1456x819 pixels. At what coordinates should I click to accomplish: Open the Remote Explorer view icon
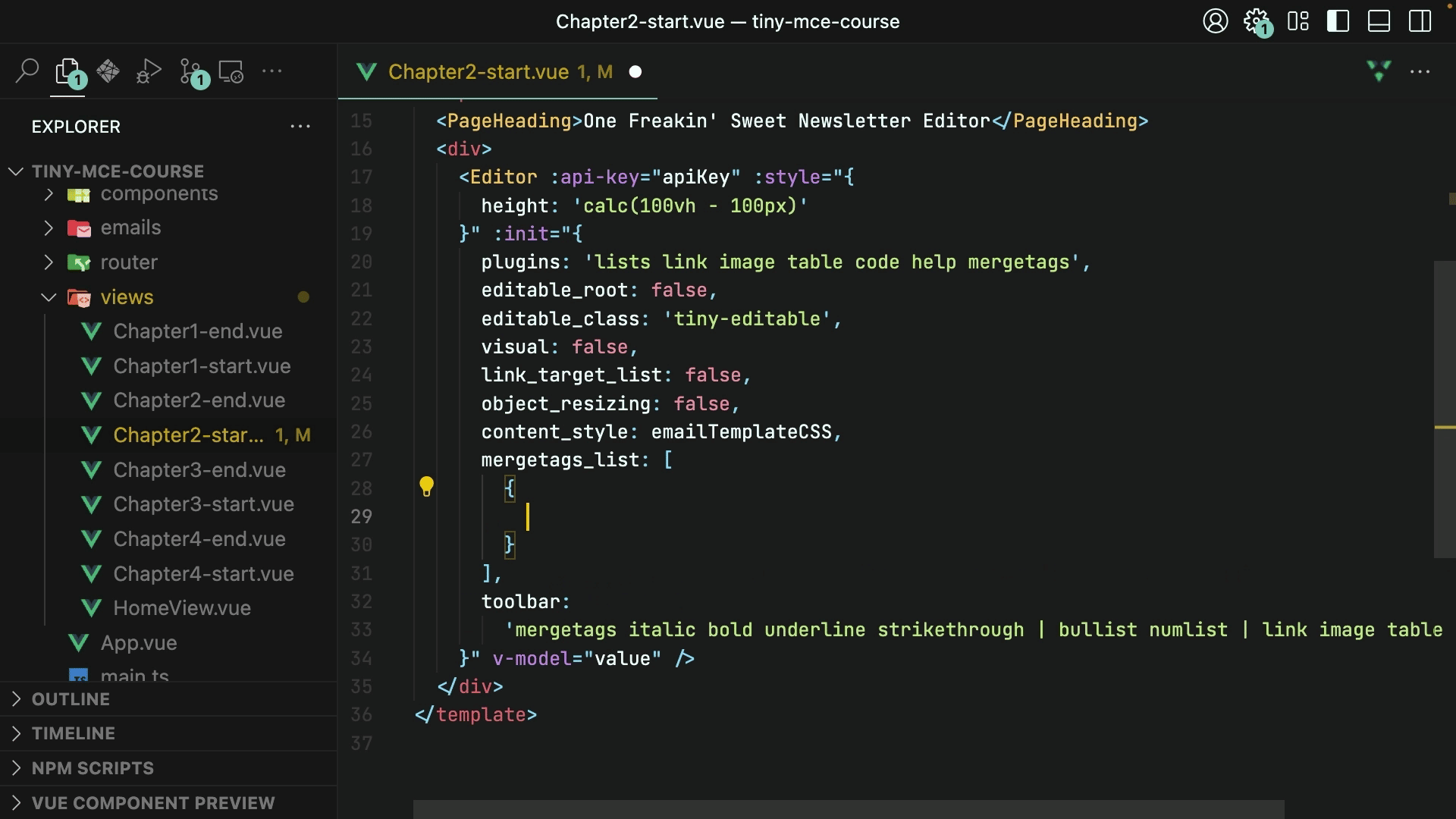231,71
